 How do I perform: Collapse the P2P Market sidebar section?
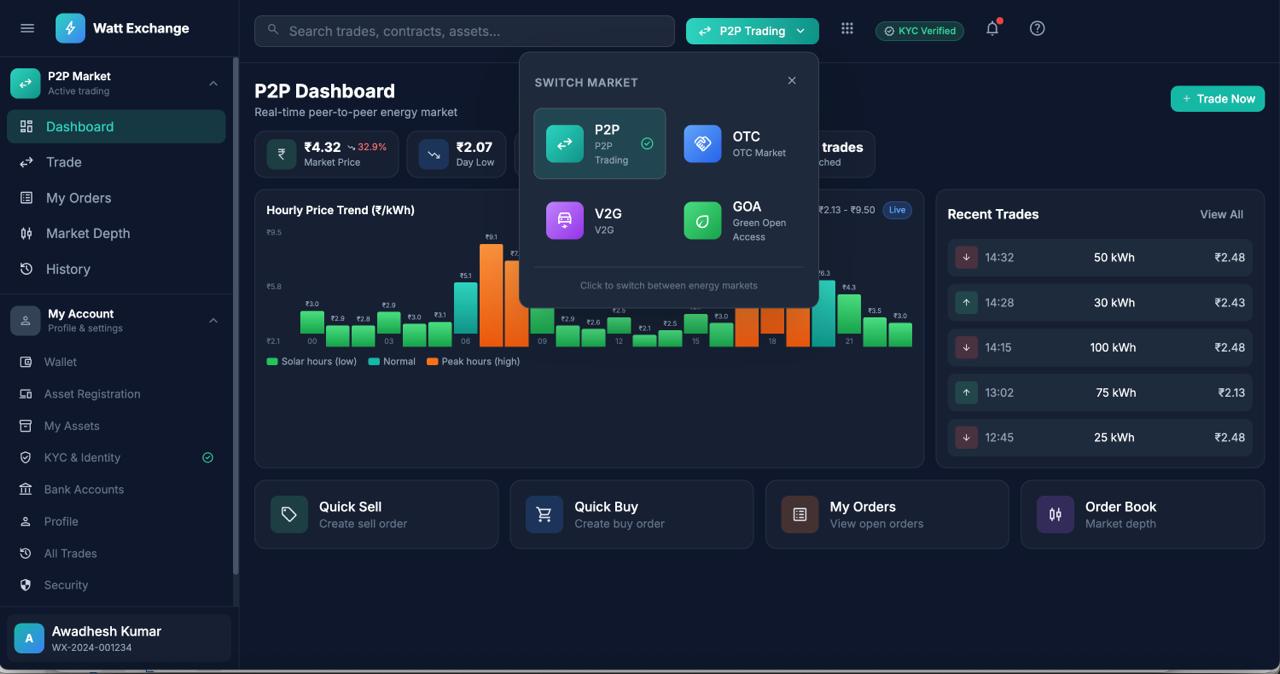(212, 83)
